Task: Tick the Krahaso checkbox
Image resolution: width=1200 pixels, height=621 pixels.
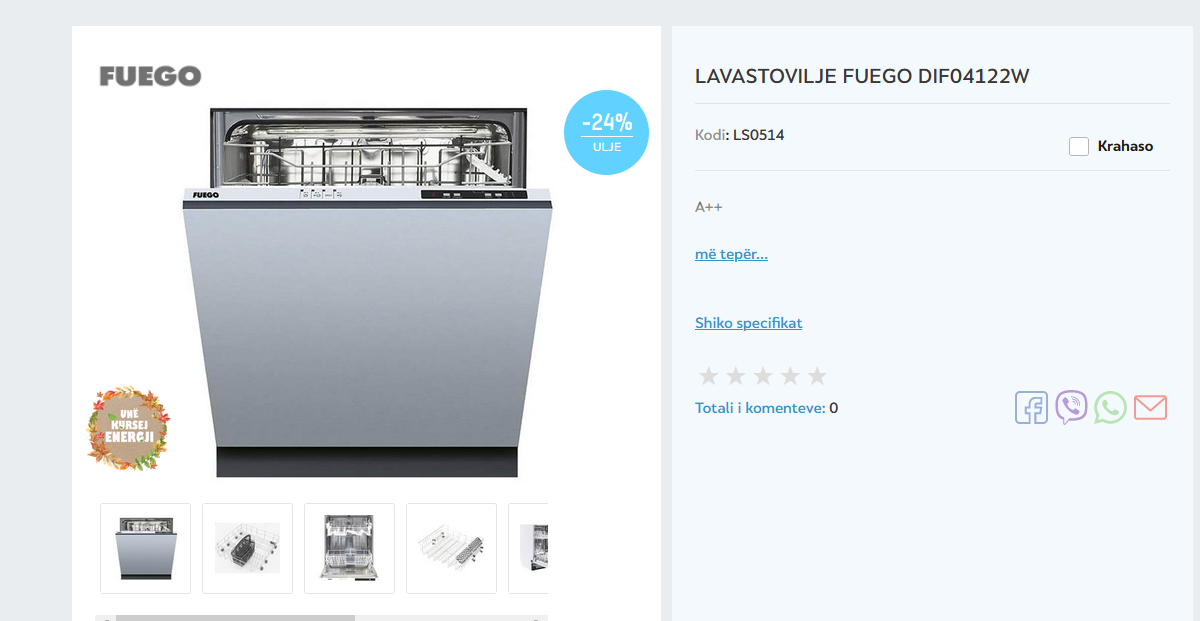Action: coord(1079,146)
